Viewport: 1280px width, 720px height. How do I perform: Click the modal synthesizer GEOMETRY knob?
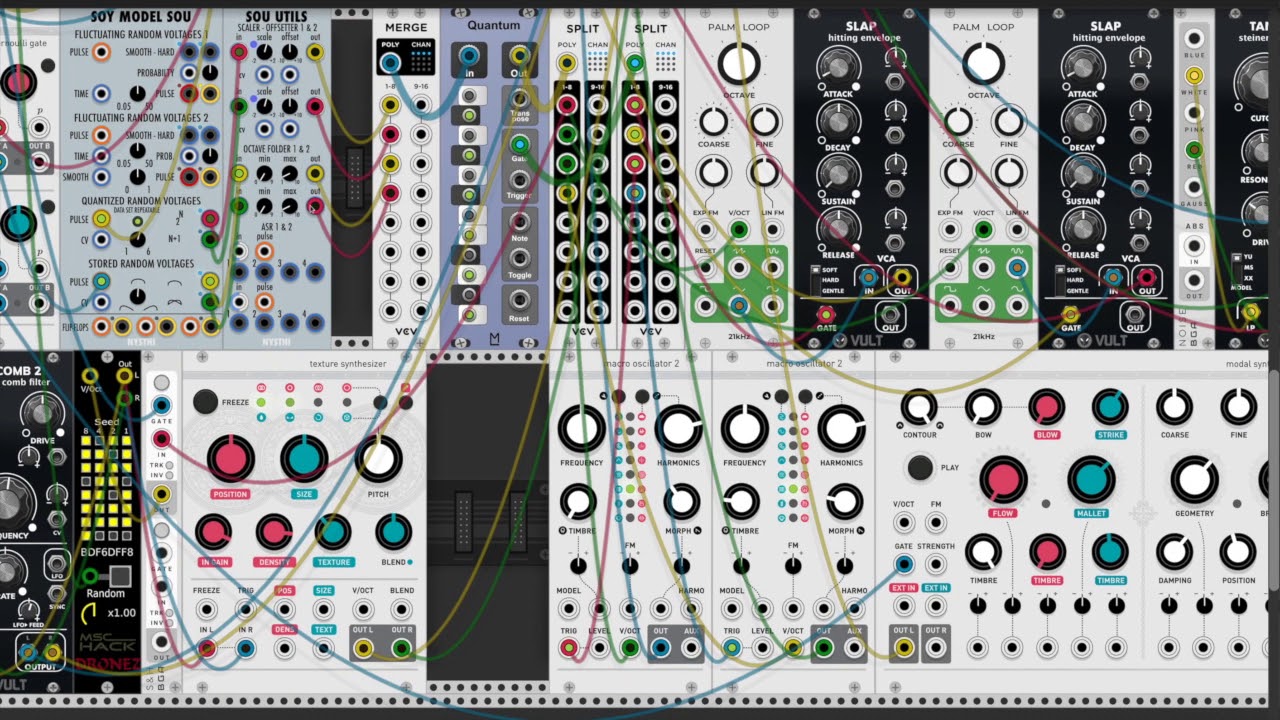coord(1194,479)
